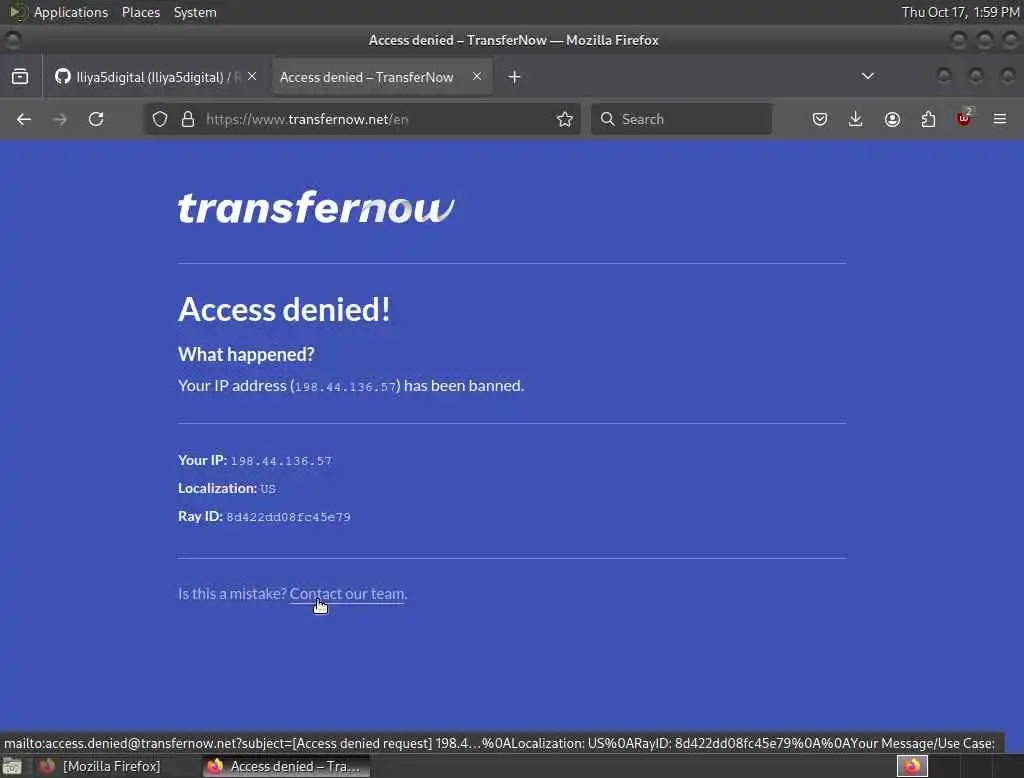Reload the TransferNow page
The height and width of the screenshot is (778, 1024).
click(x=96, y=119)
